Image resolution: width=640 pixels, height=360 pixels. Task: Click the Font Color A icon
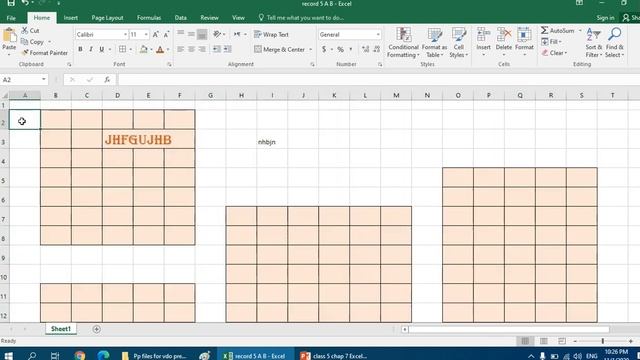[160, 49]
